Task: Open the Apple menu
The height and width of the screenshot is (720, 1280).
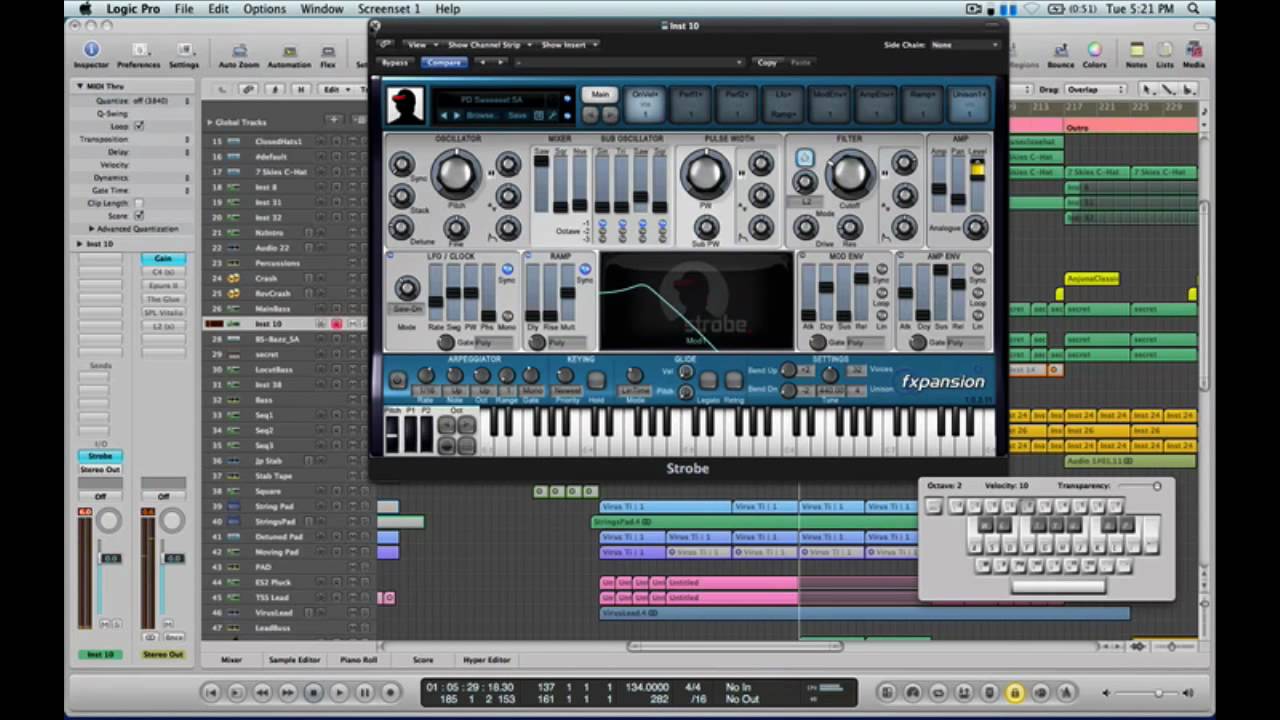Action: pos(85,9)
